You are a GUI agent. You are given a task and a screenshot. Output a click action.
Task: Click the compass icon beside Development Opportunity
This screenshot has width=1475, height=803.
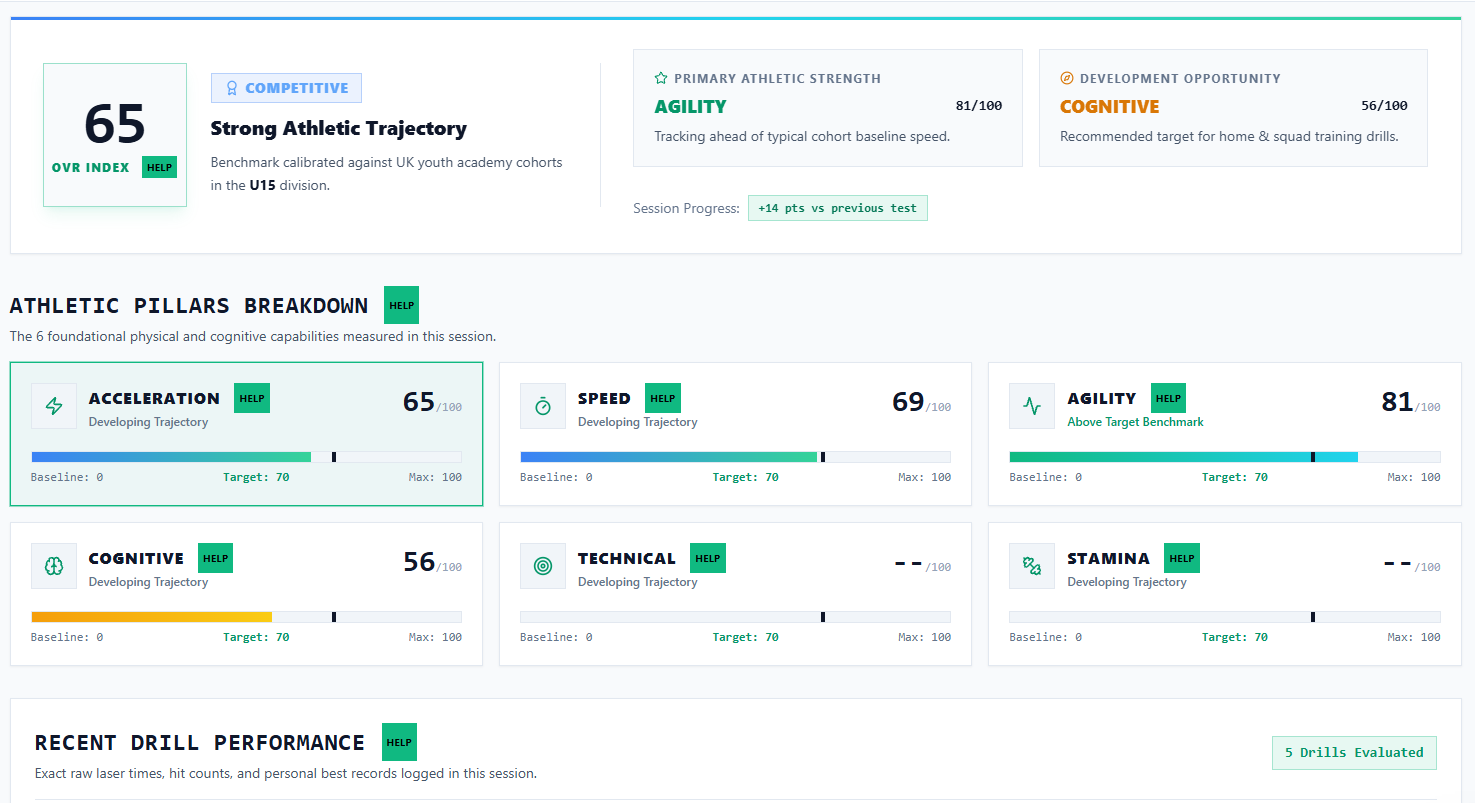click(x=1067, y=78)
